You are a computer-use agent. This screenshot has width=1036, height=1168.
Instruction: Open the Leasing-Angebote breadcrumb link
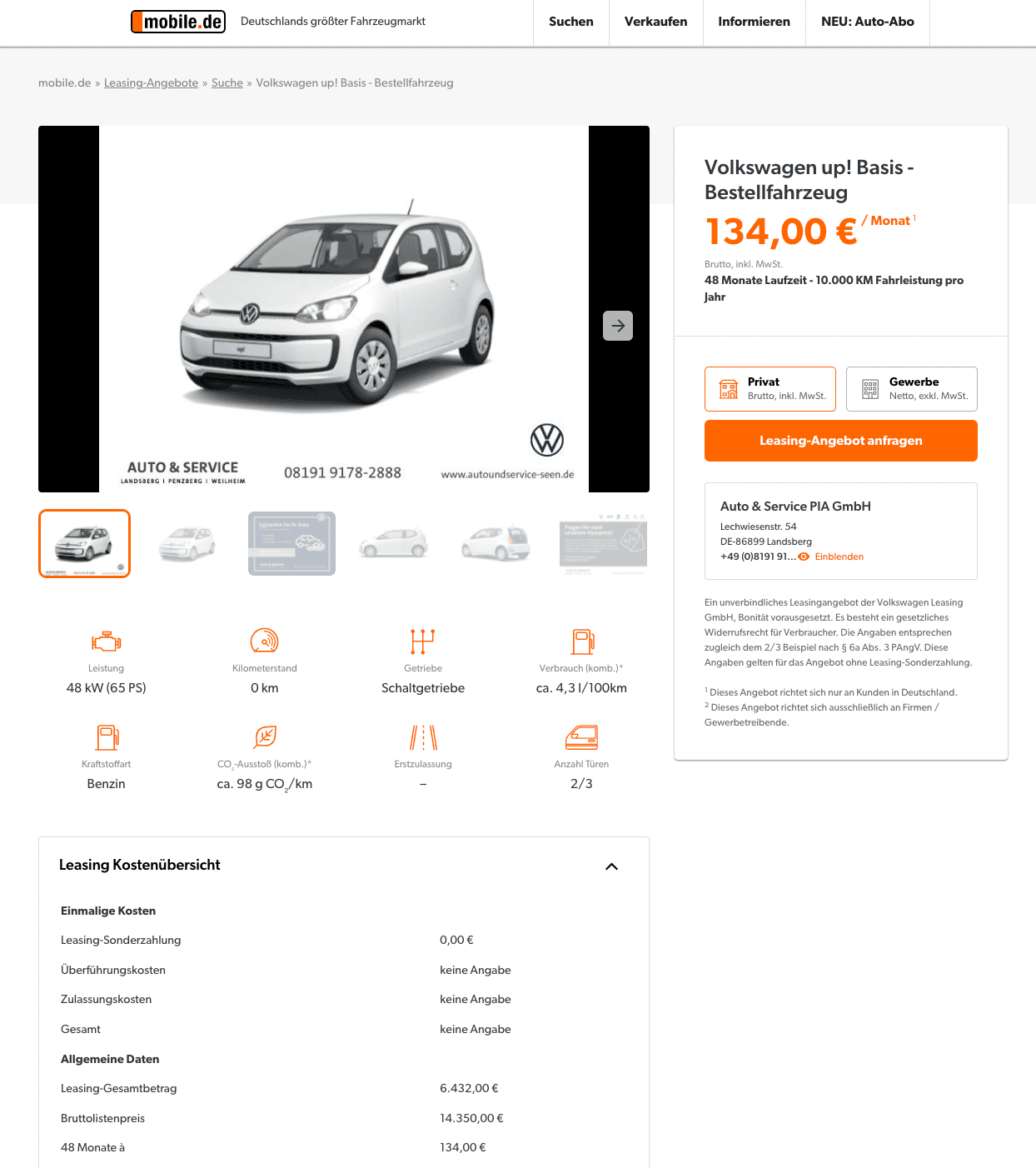[151, 82]
